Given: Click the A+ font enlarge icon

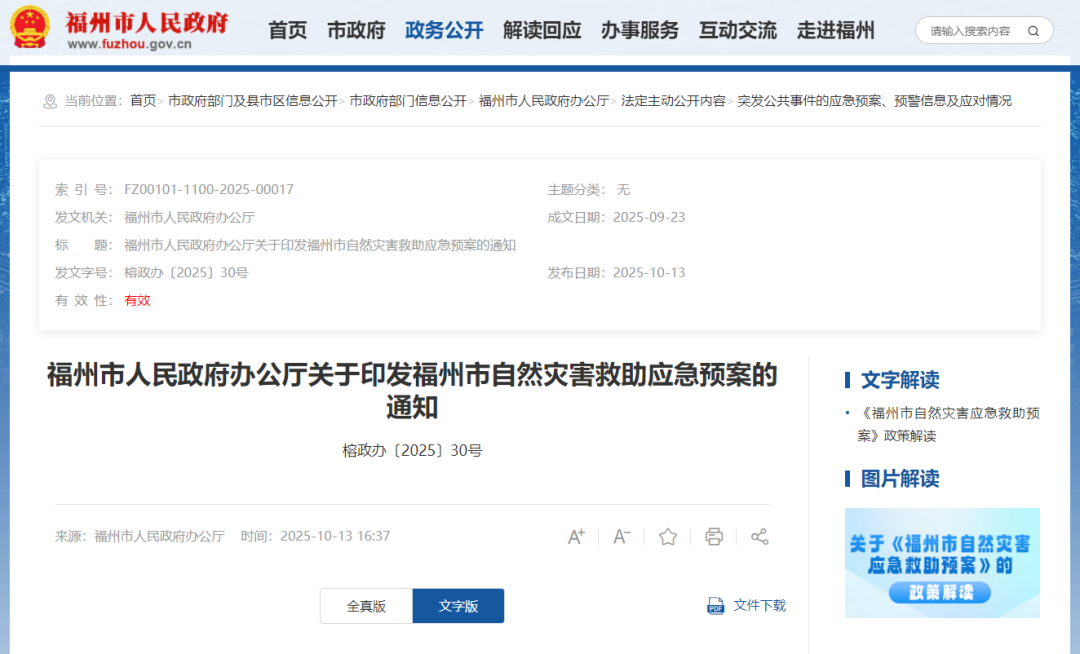Looking at the screenshot, I should coord(576,537).
